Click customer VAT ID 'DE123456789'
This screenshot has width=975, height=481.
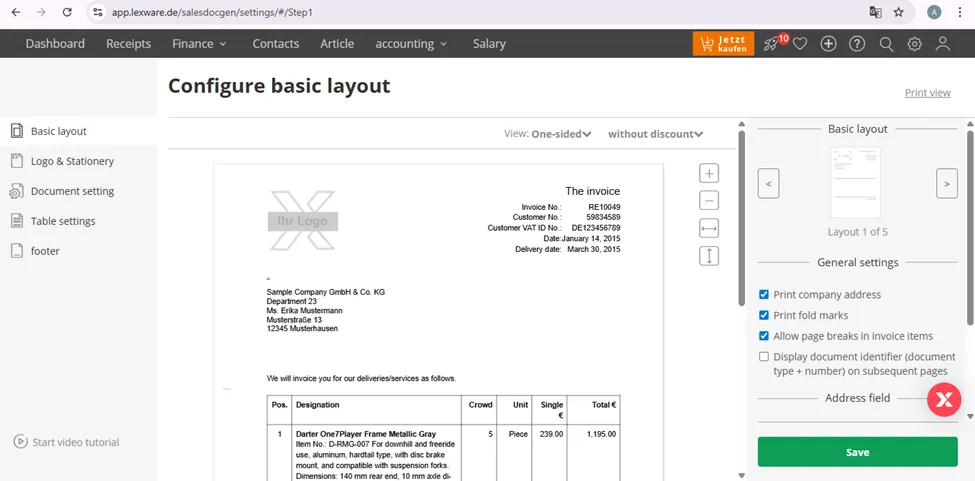[x=596, y=228]
